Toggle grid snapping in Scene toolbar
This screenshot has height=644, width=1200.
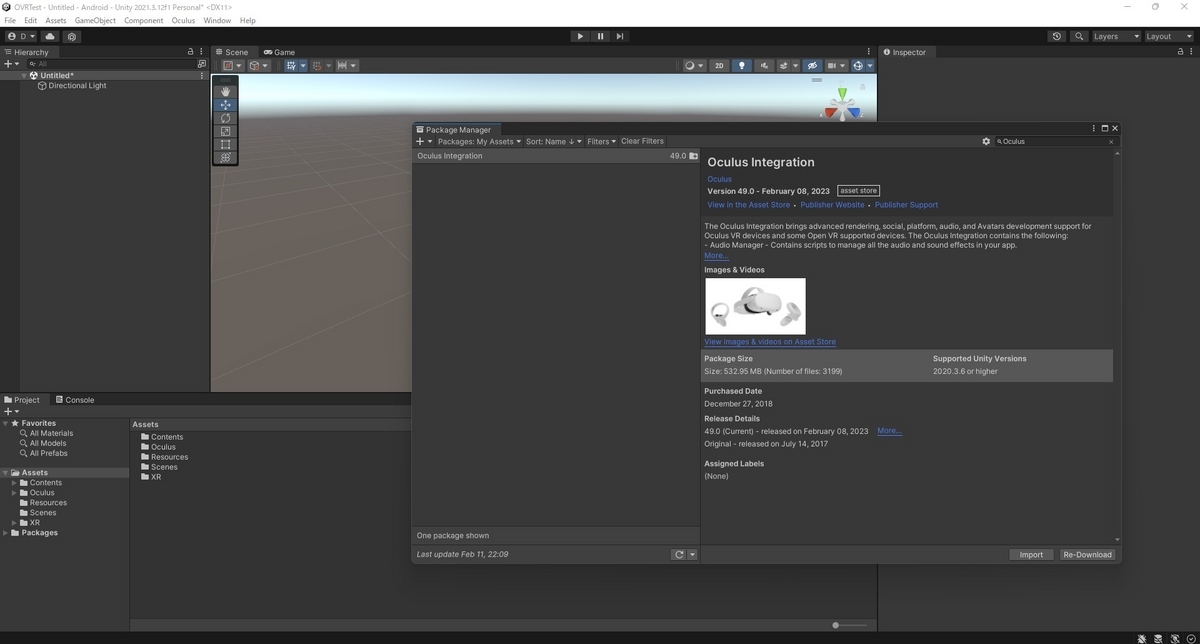[317, 65]
